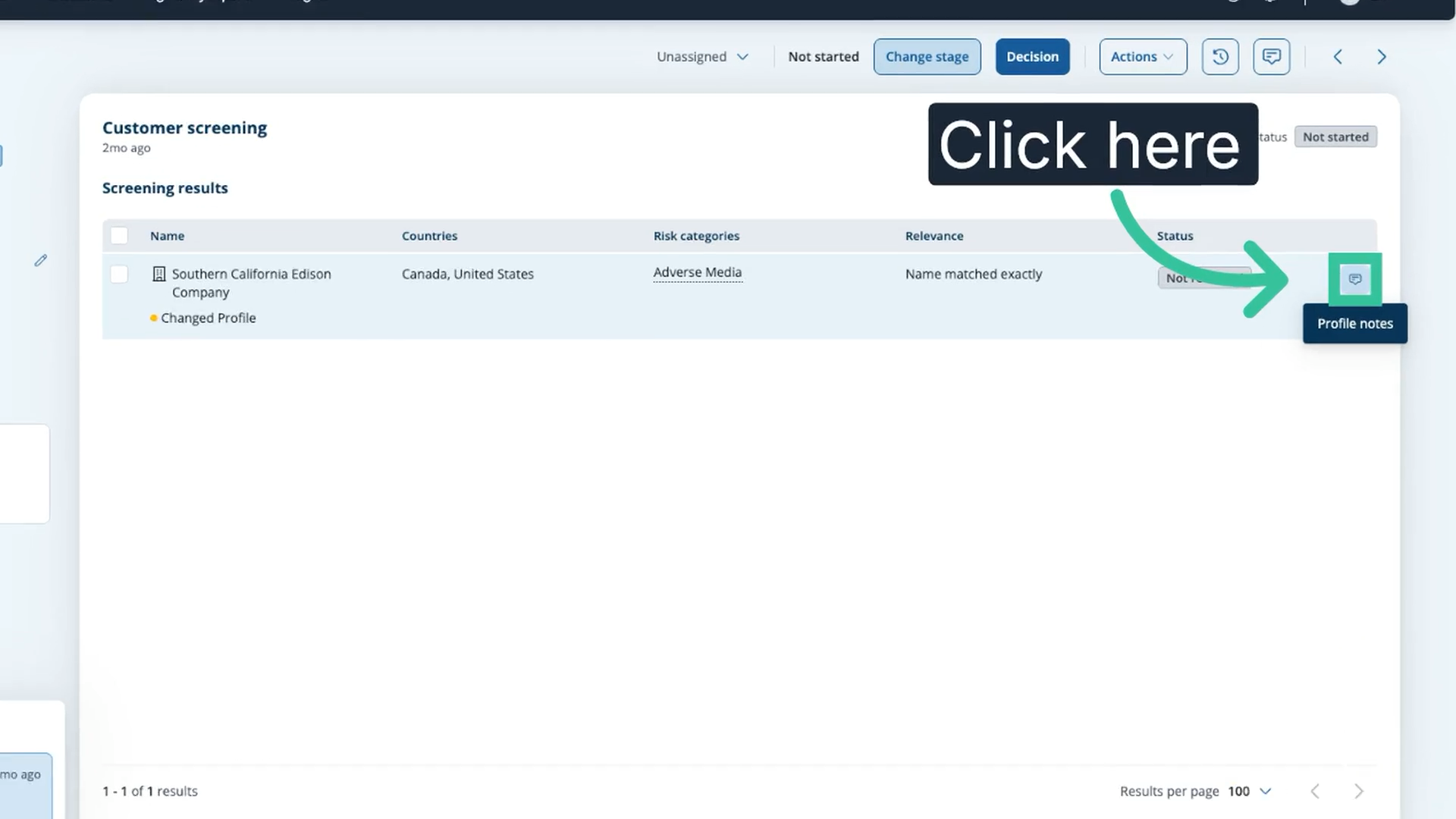Click the building icon beside Southern California Edison
This screenshot has height=819, width=1456.
click(159, 274)
